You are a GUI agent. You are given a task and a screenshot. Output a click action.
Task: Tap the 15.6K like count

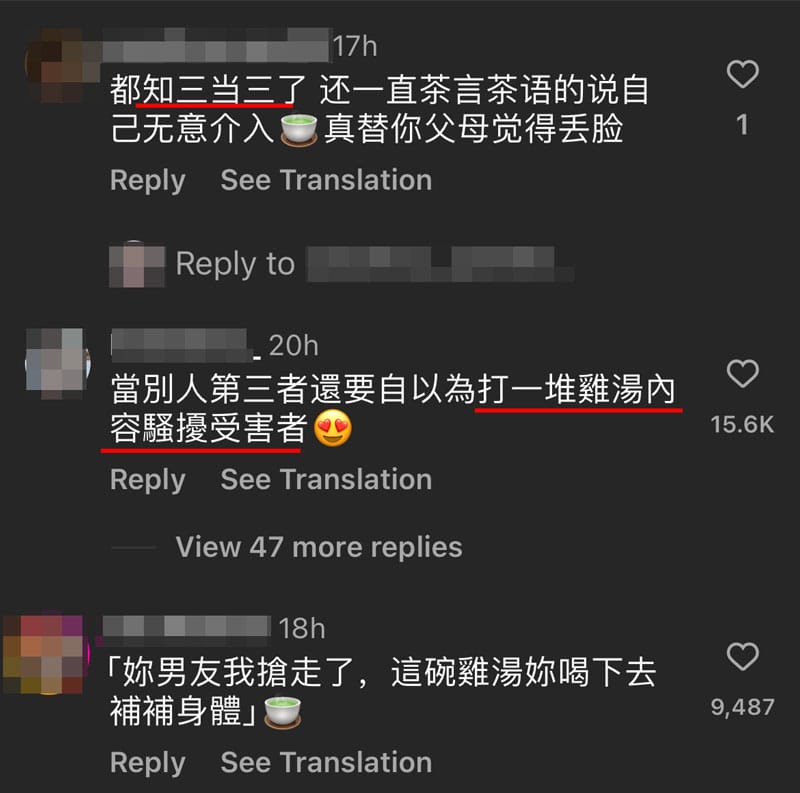742,425
